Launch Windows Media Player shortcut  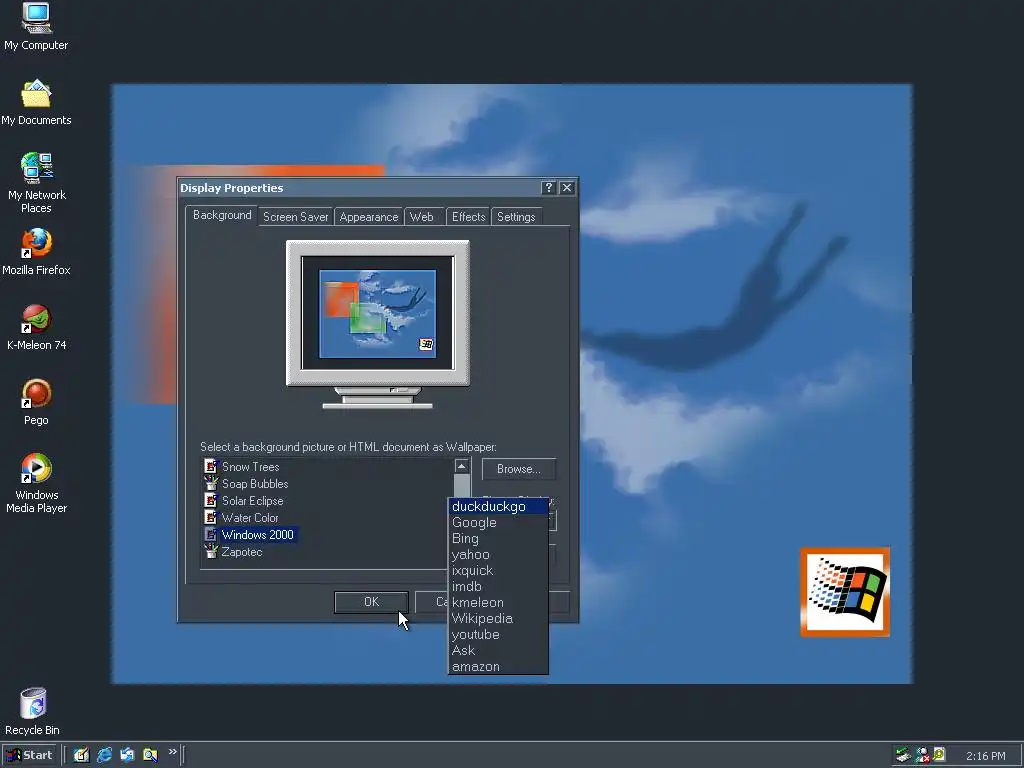36,483
